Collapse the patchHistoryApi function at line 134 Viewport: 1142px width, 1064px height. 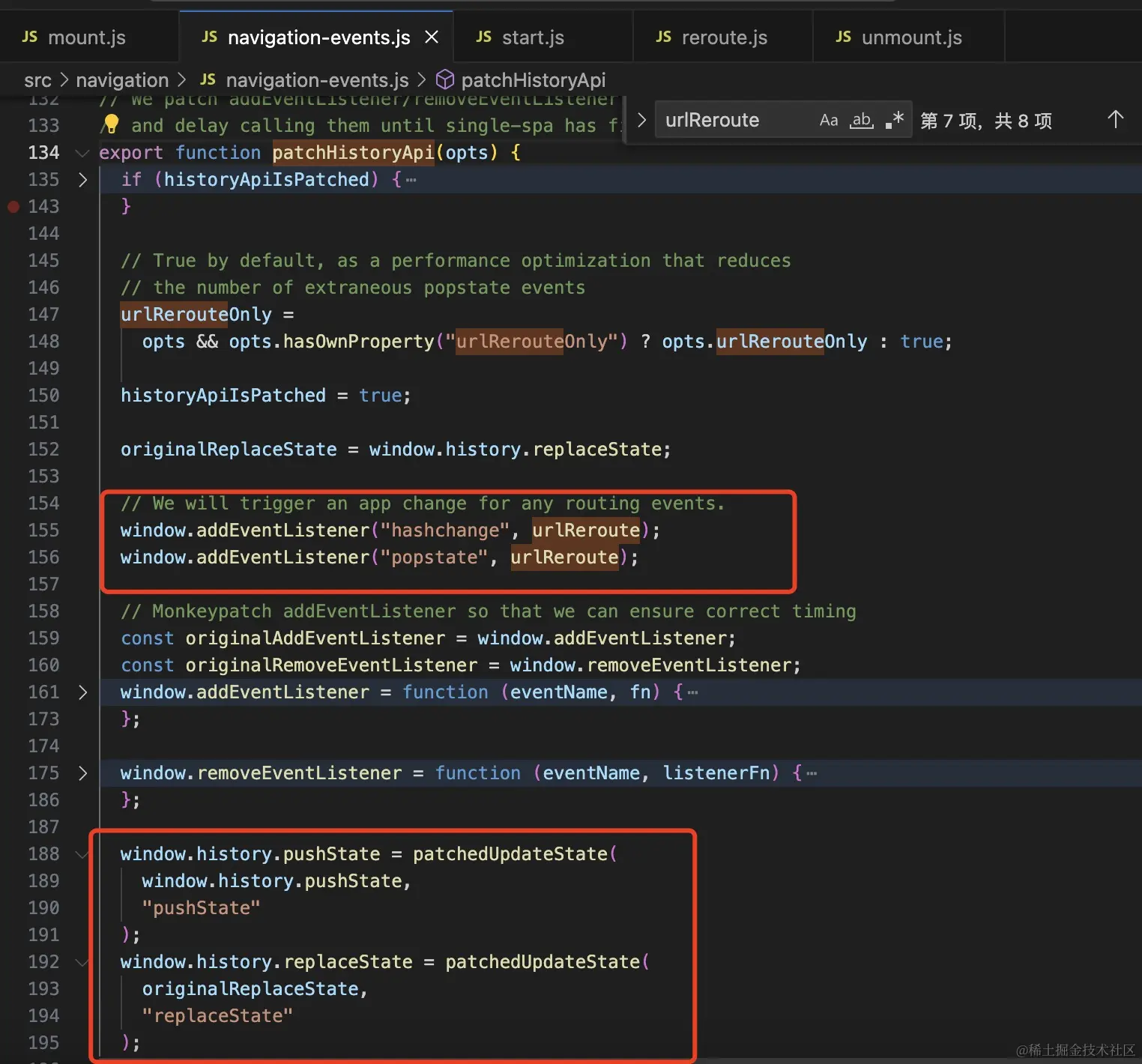click(x=82, y=153)
